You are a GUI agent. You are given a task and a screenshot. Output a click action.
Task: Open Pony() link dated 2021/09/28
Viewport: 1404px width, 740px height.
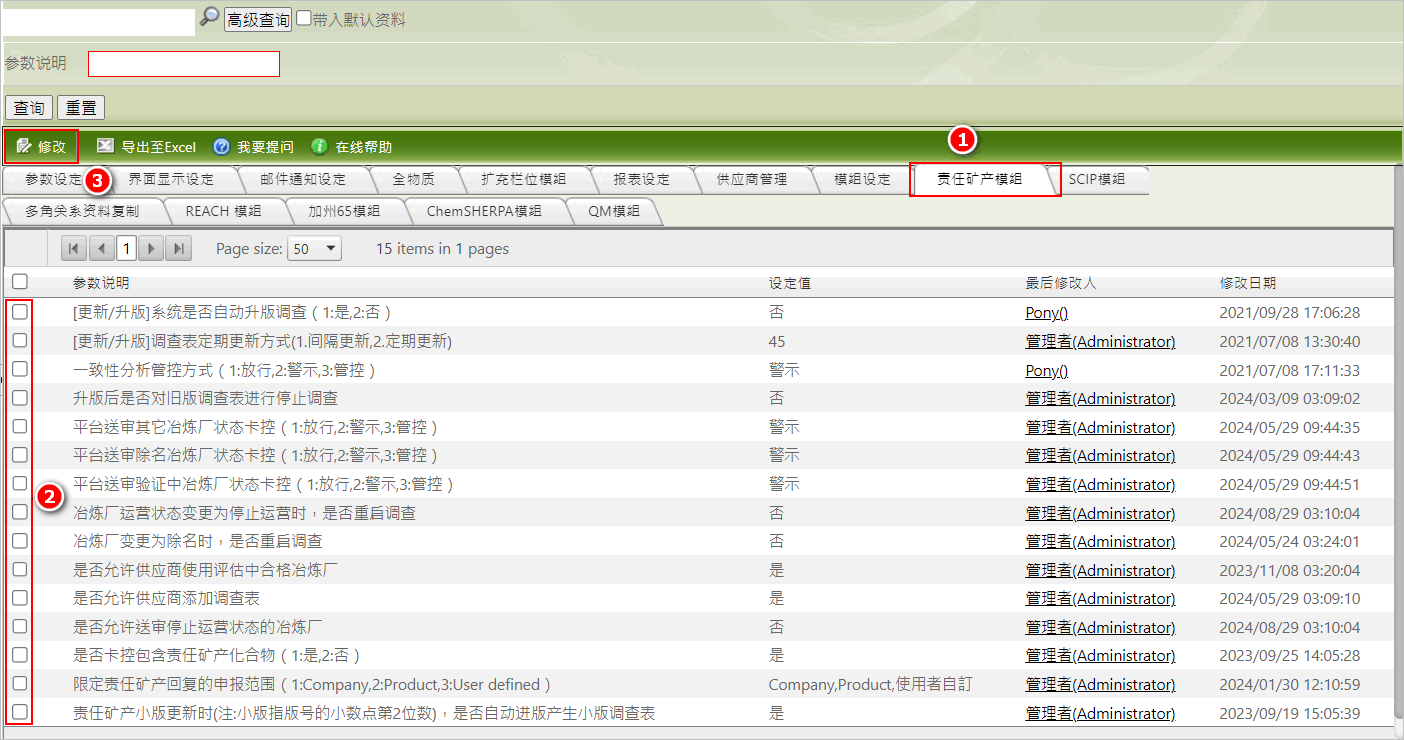pyautogui.click(x=1047, y=312)
